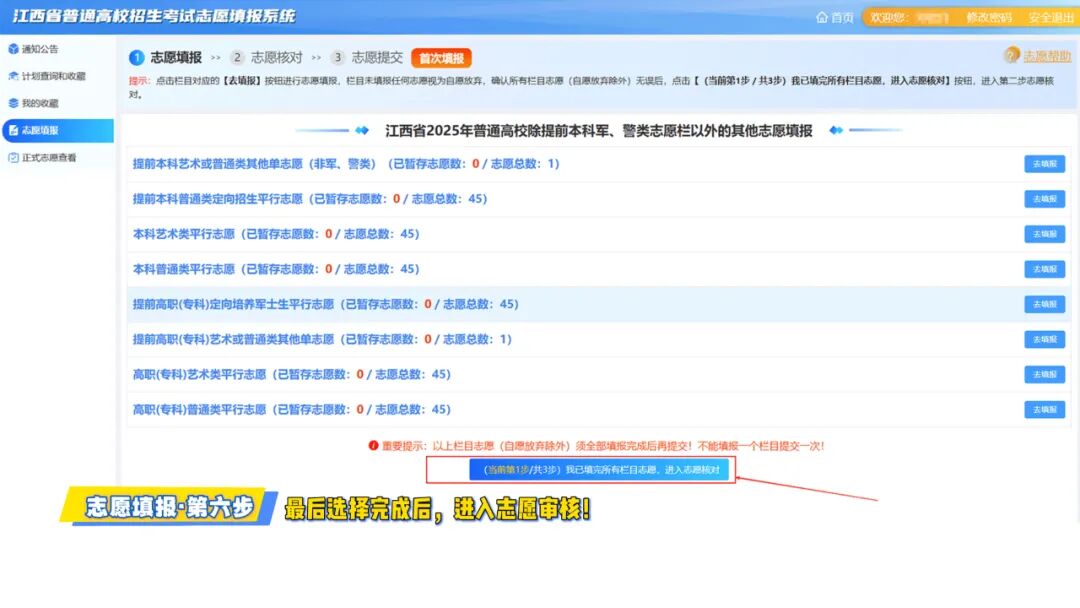Click 去填报 for 高职(专科)普通类平行志愿
The height and width of the screenshot is (608, 1080).
[x=1043, y=409]
